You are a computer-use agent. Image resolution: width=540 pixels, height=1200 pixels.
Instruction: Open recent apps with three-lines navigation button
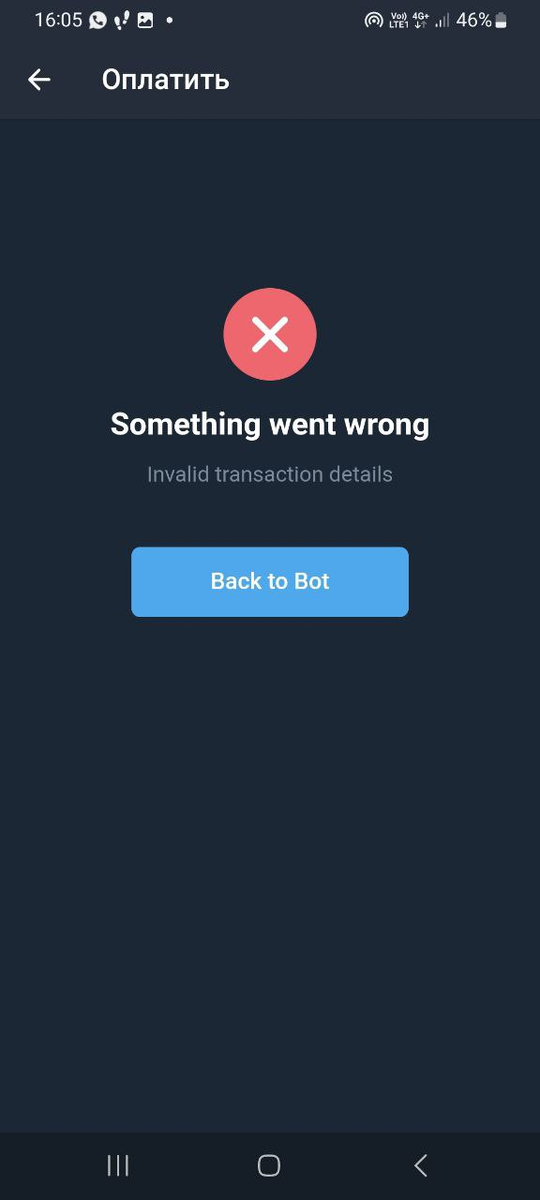[x=118, y=1165]
